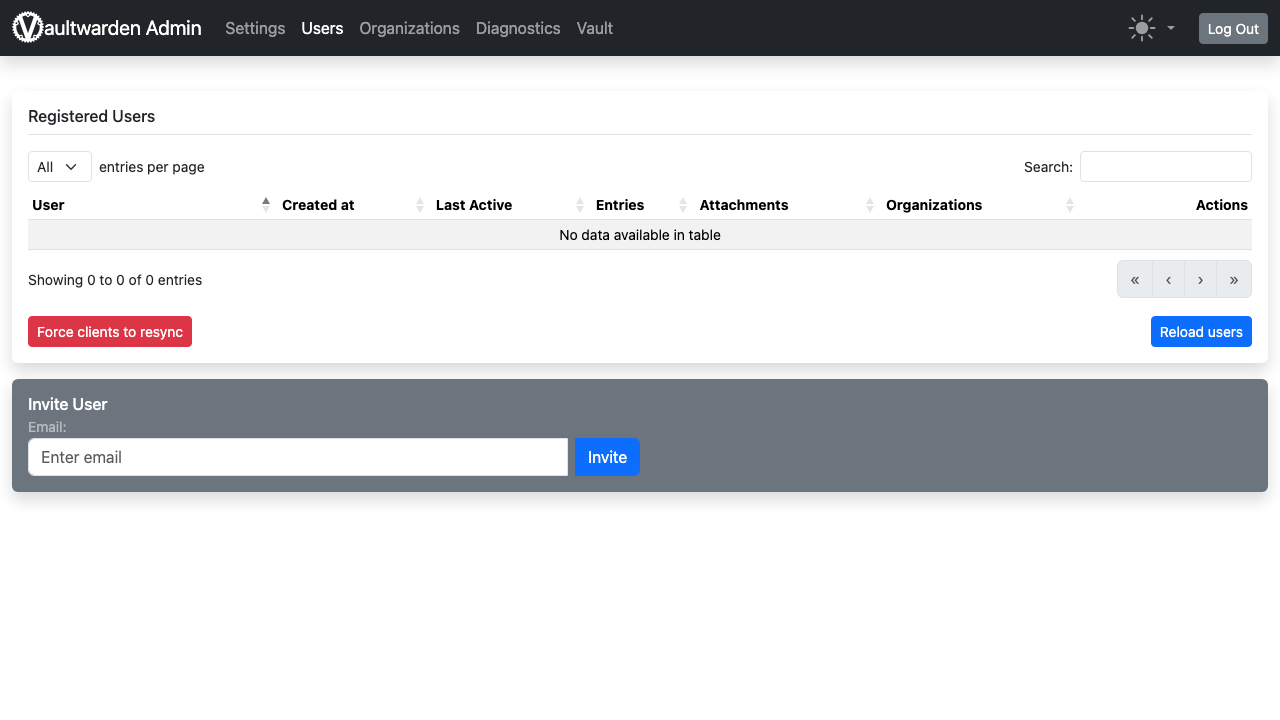Sort table by User column
Screen dimensions: 1280x720
pos(152,205)
